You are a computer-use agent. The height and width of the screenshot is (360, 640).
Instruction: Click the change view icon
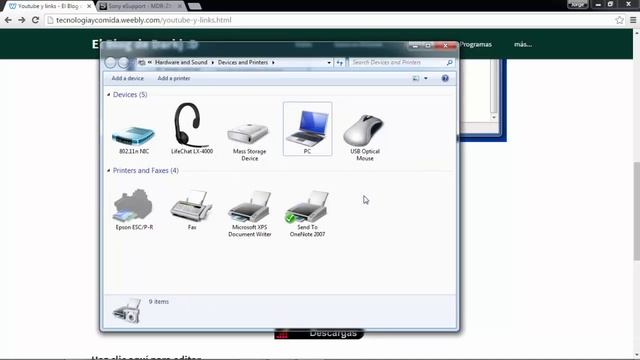[416, 78]
